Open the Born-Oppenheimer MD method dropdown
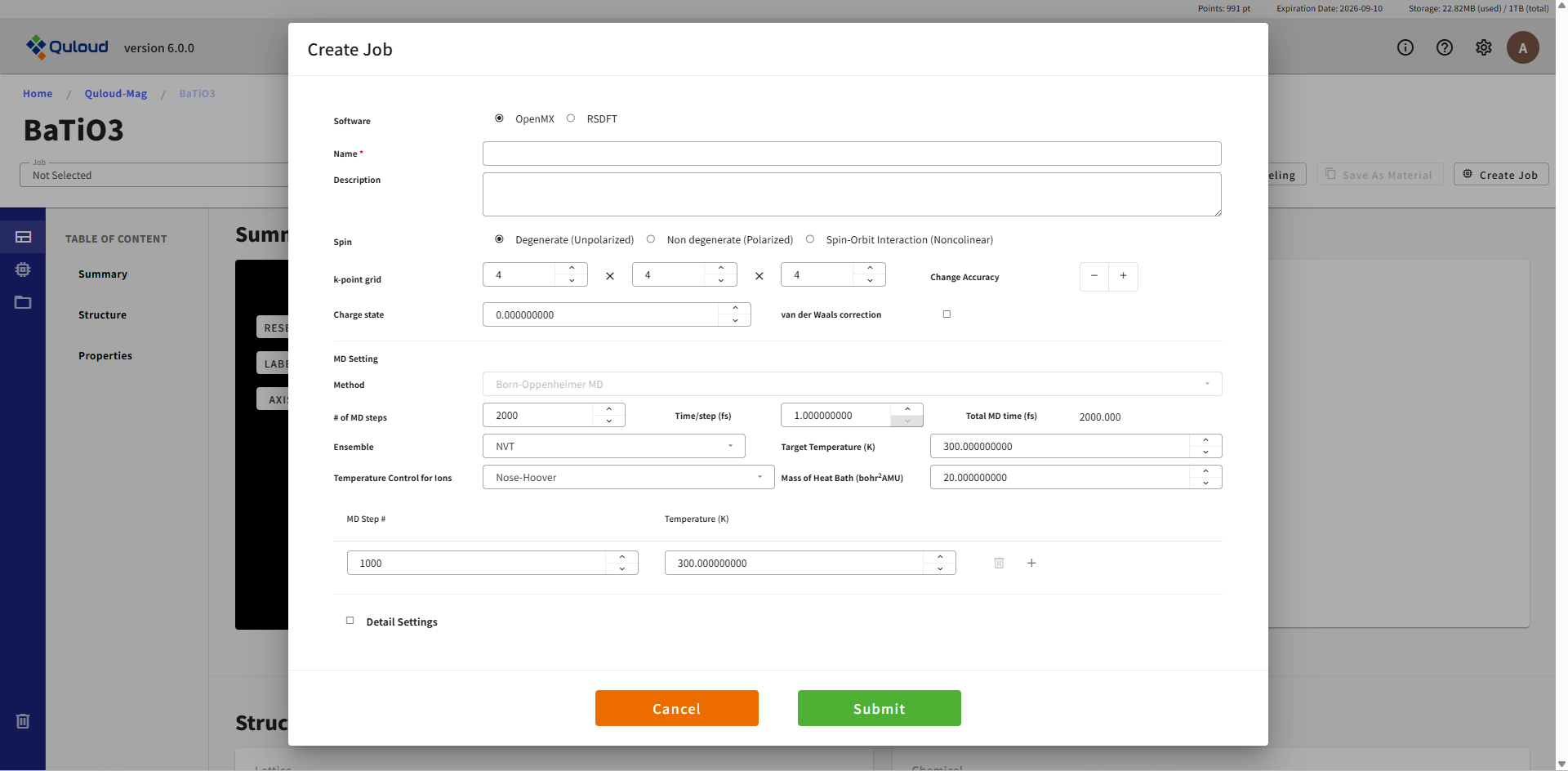 [x=851, y=385]
